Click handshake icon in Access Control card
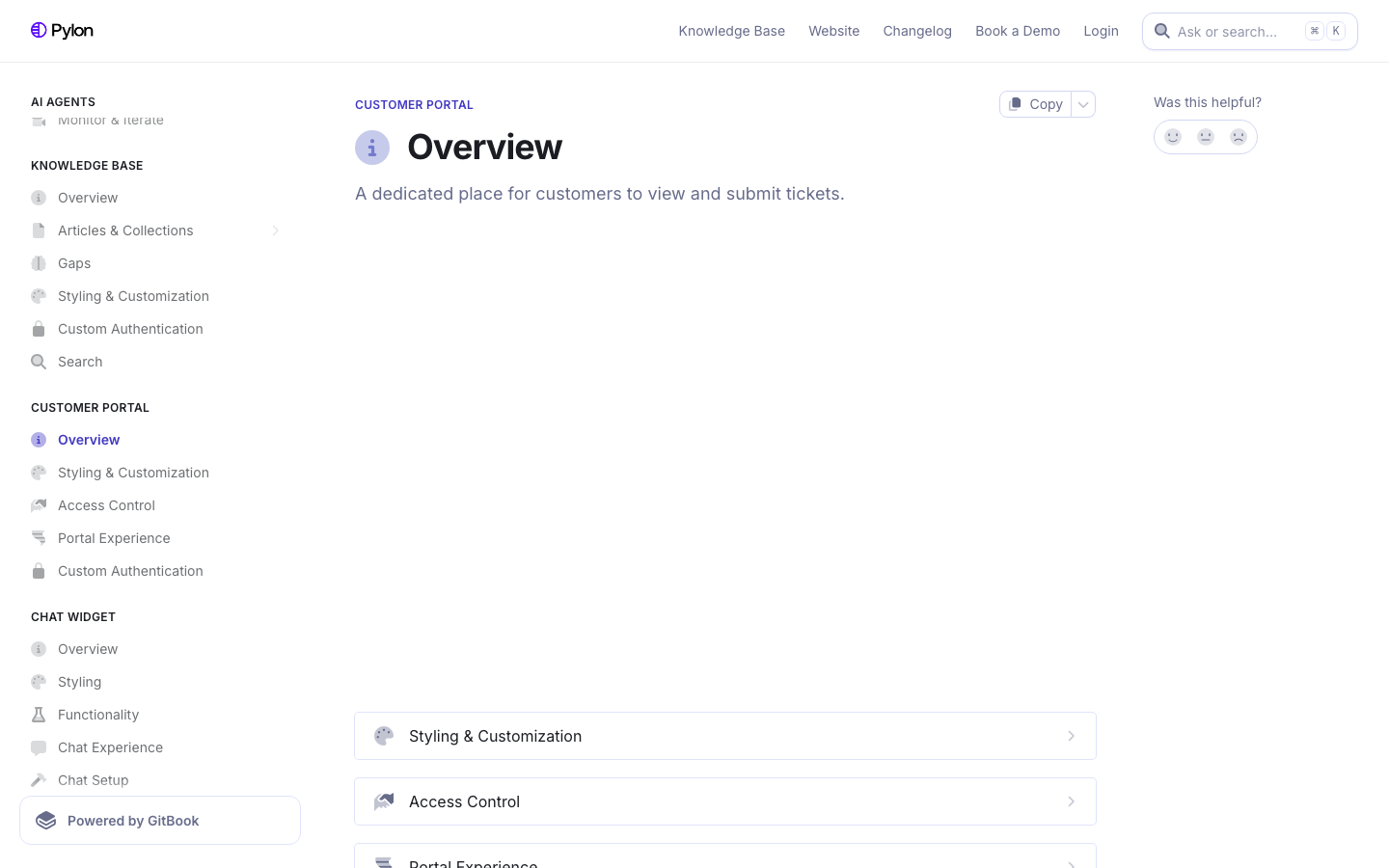 tap(384, 801)
